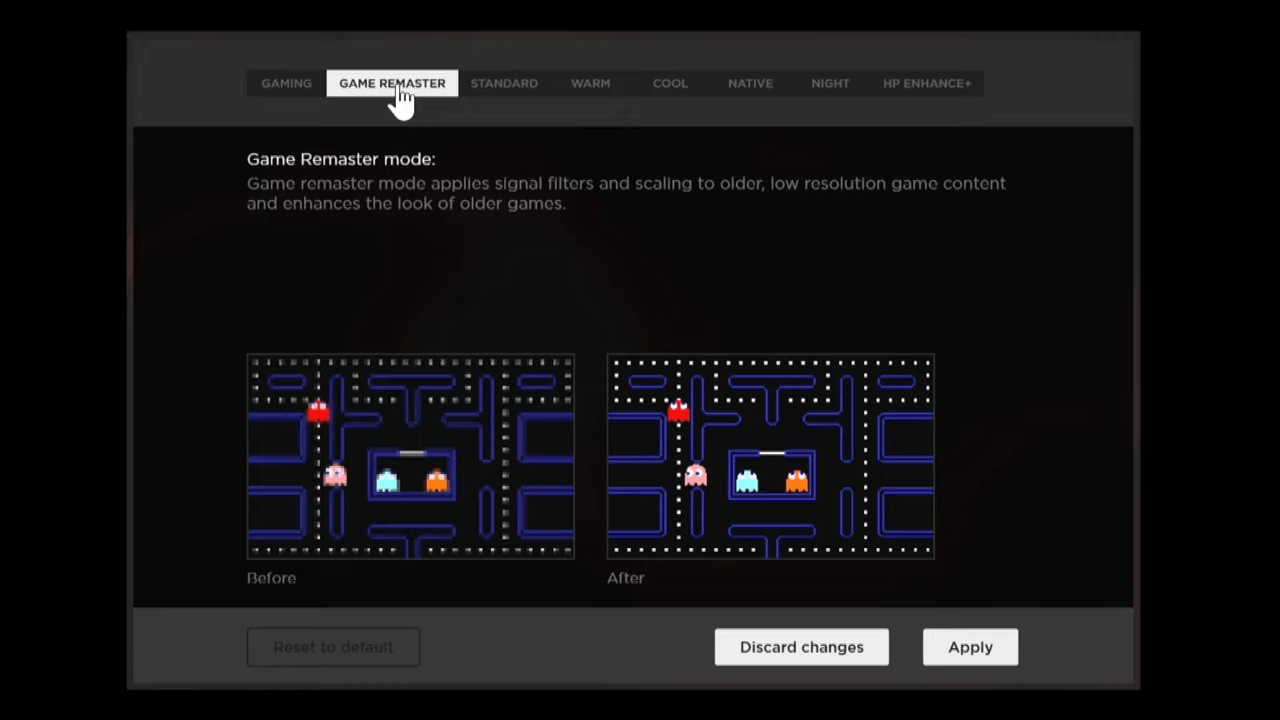Viewport: 1280px width, 720px height.
Task: Click the Before preview image
Action: coord(411,456)
